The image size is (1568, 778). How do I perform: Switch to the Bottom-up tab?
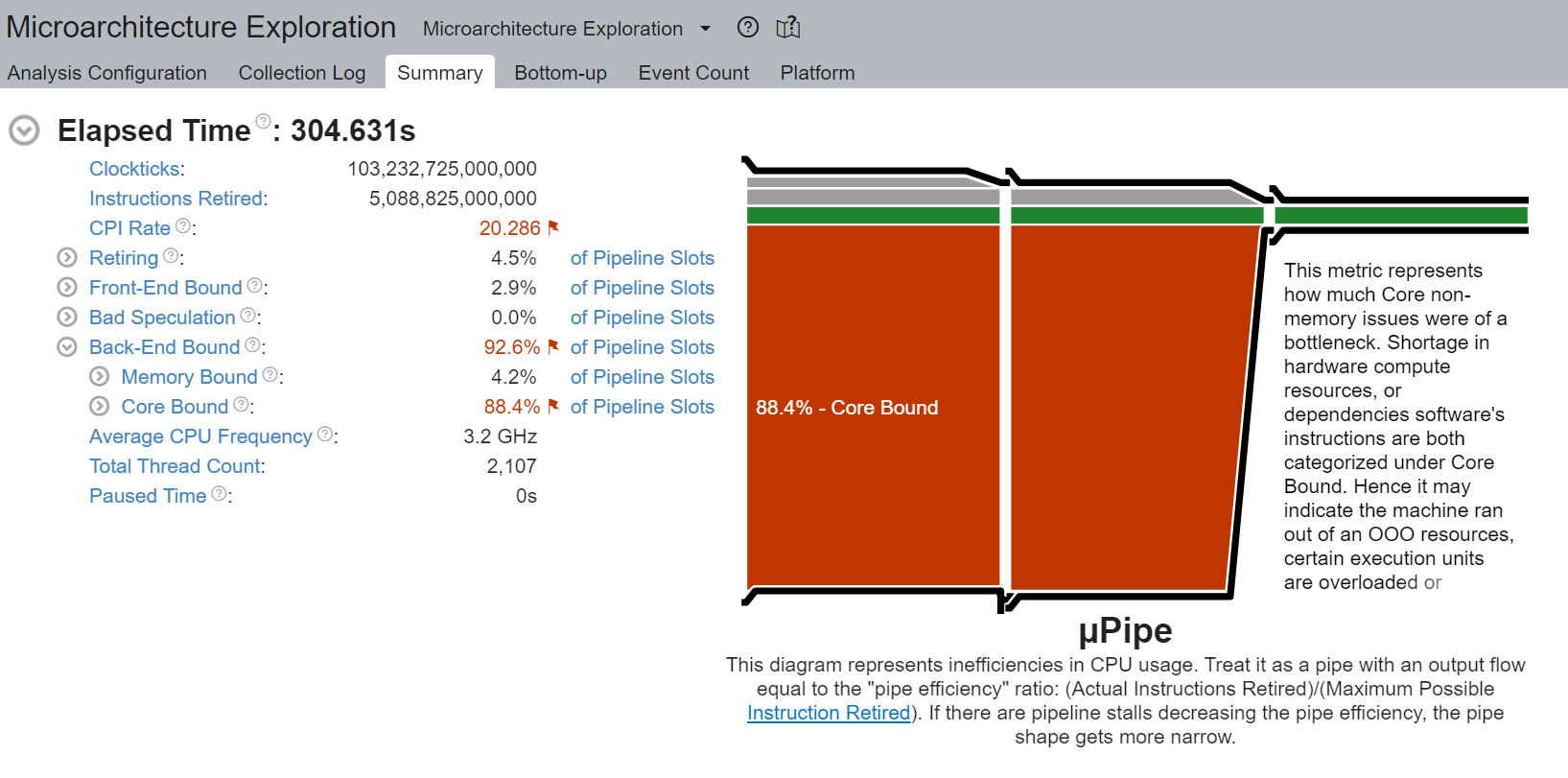(x=560, y=73)
